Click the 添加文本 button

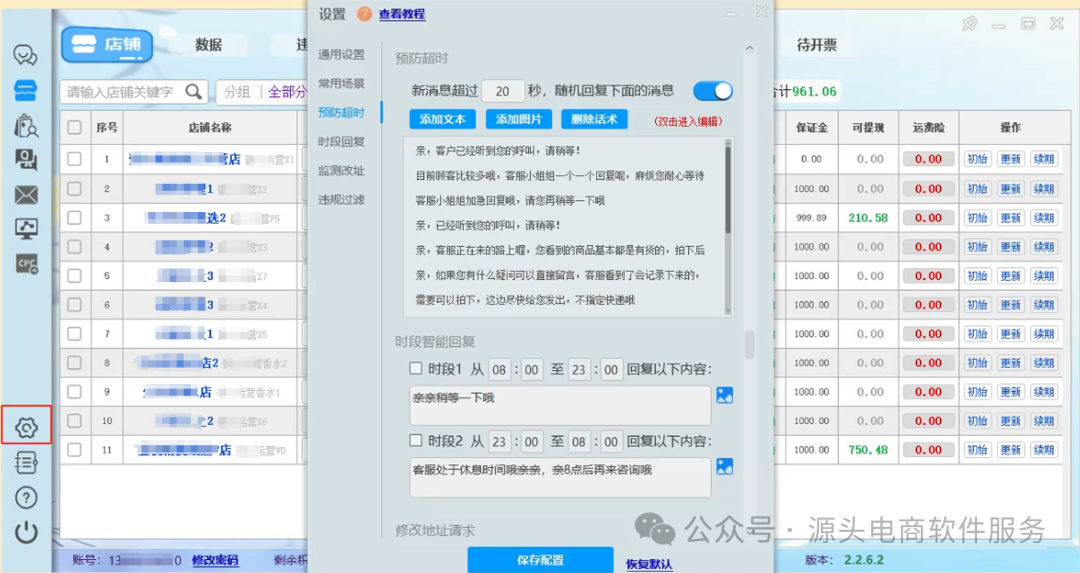(x=442, y=119)
